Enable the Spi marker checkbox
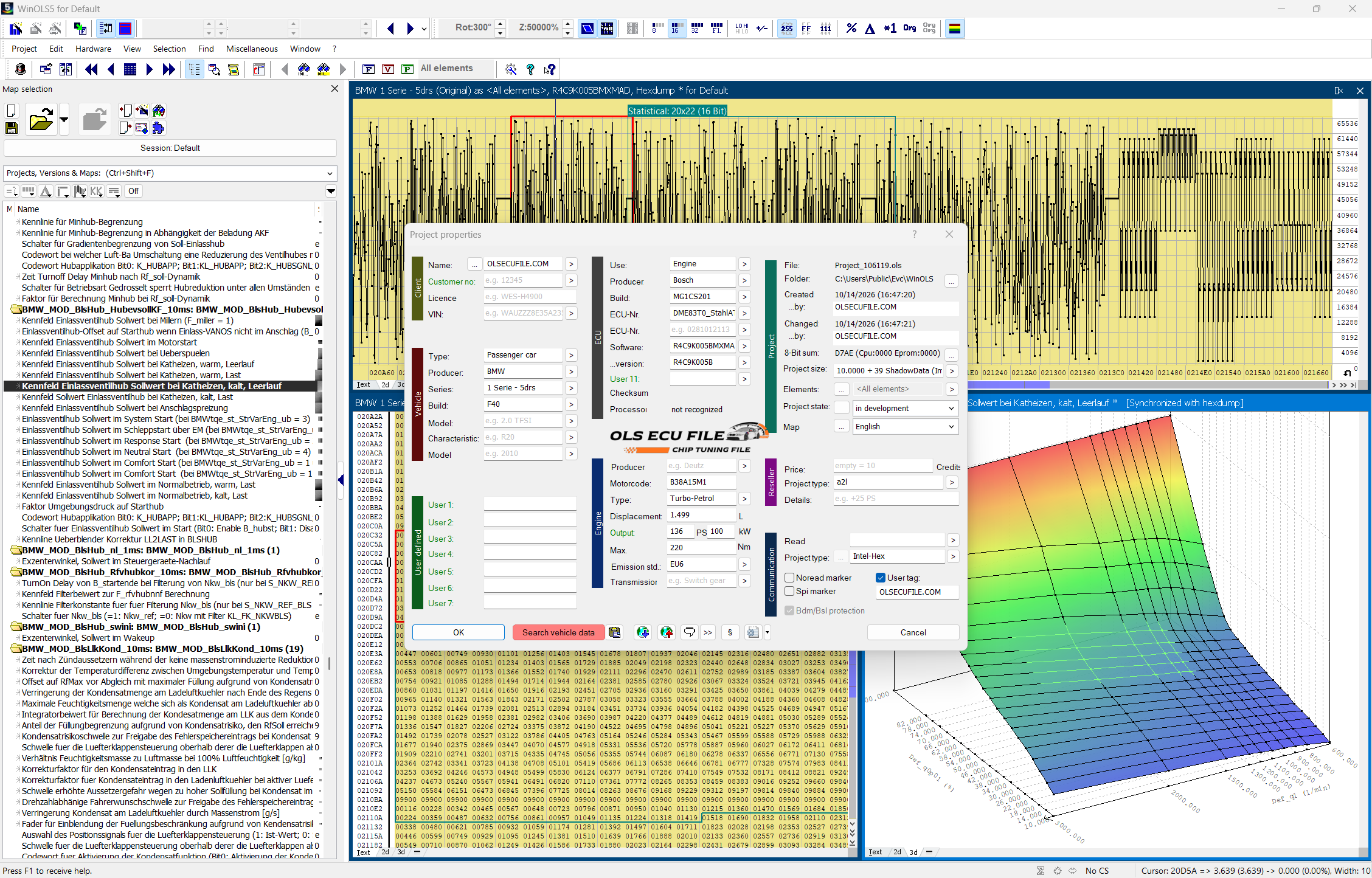Screen dimensions: 1372x878 789,591
